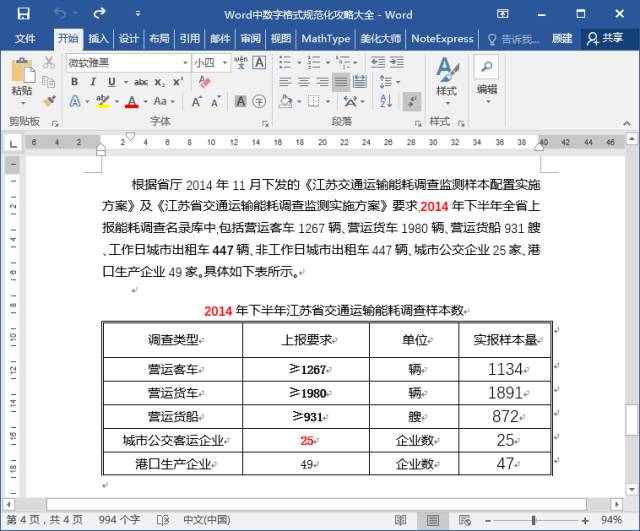Decrease paragraph indent
The width and height of the screenshot is (640, 531).
pos(378,62)
